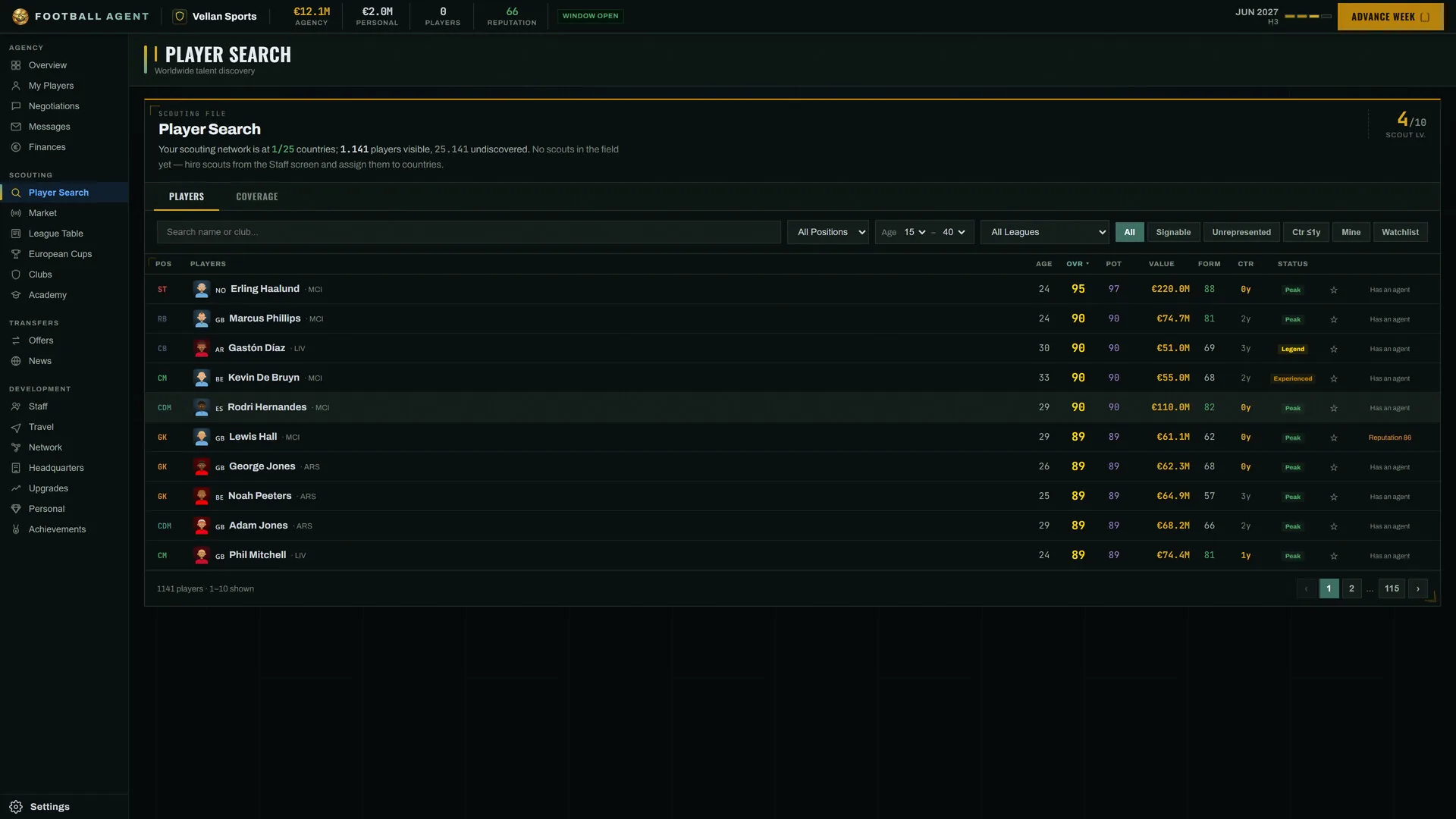This screenshot has height=819, width=1456.
Task: Click the Finances coin icon
Action: 16,147
